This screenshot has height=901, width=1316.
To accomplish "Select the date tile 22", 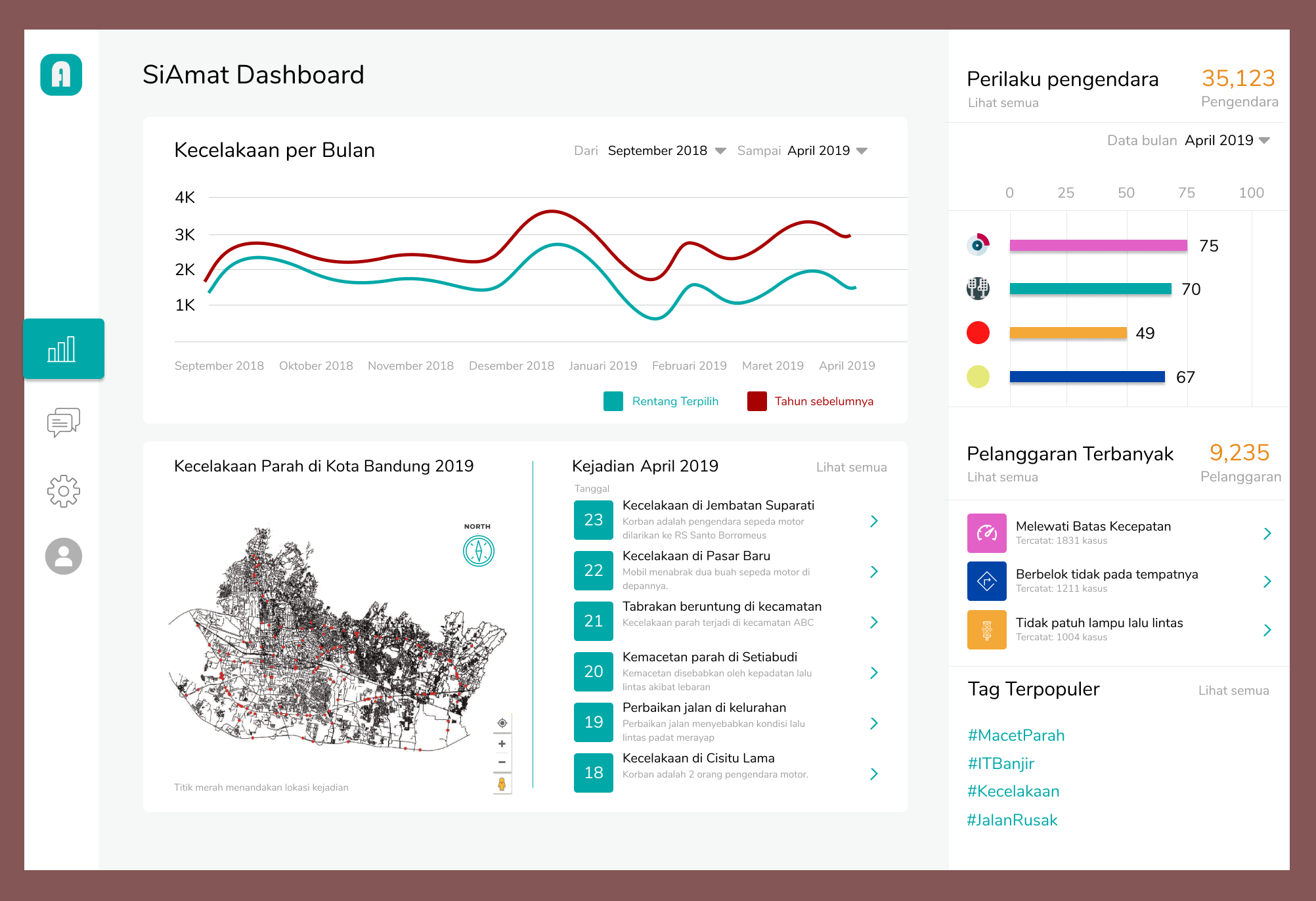I will (594, 570).
